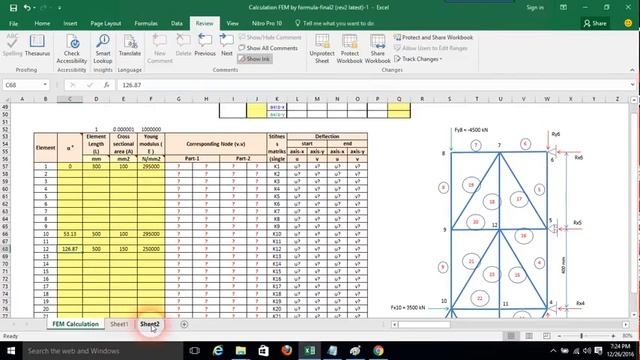Run the Spelling check
Image resolution: width=640 pixels, height=360 pixels.
pos(12,46)
